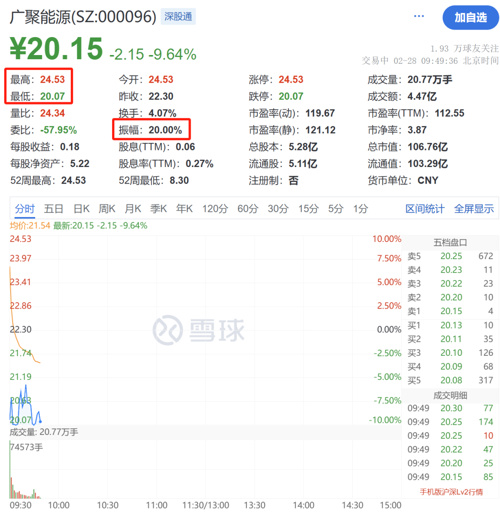Click the 量比 value 24.34
Image resolution: width=500 pixels, height=514 pixels.
53,113
